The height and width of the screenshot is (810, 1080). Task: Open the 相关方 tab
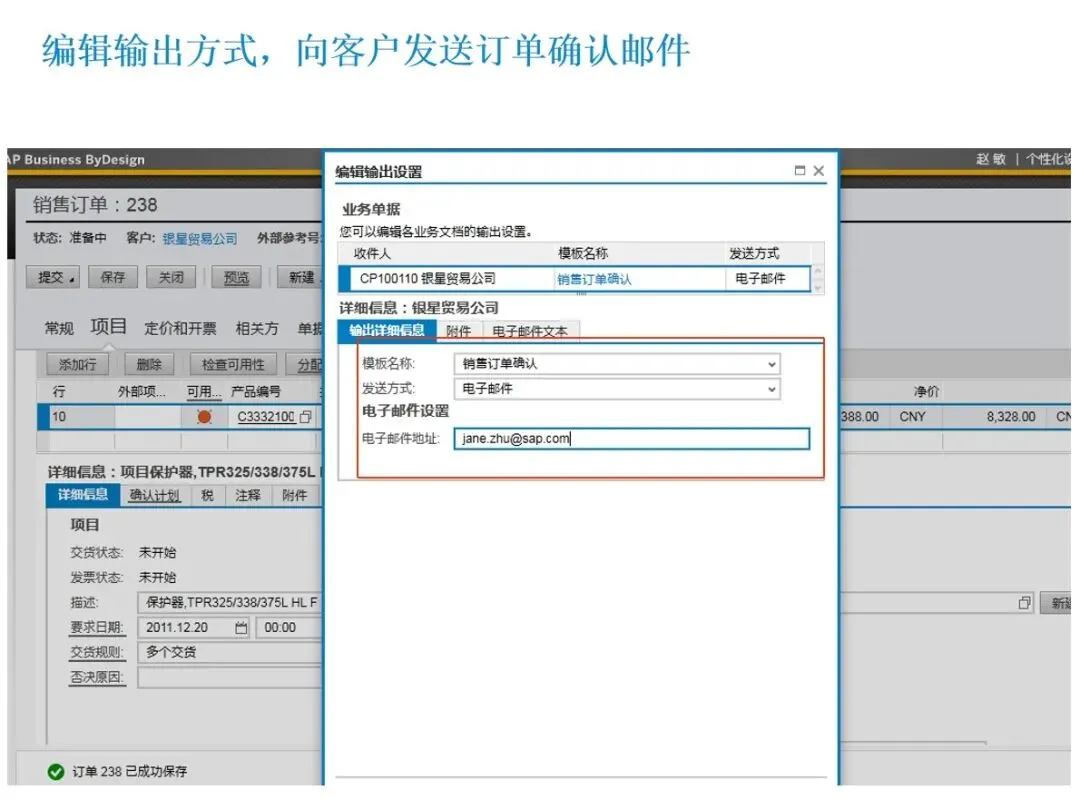coord(257,329)
